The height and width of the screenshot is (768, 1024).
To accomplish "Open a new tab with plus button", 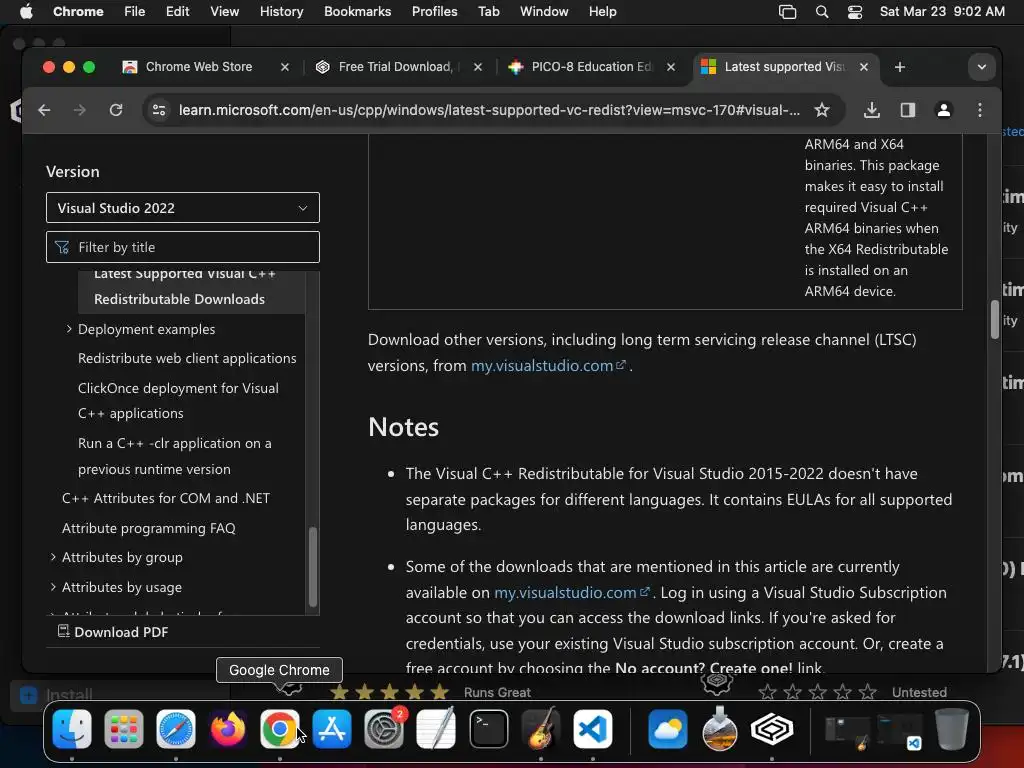I will pos(899,67).
